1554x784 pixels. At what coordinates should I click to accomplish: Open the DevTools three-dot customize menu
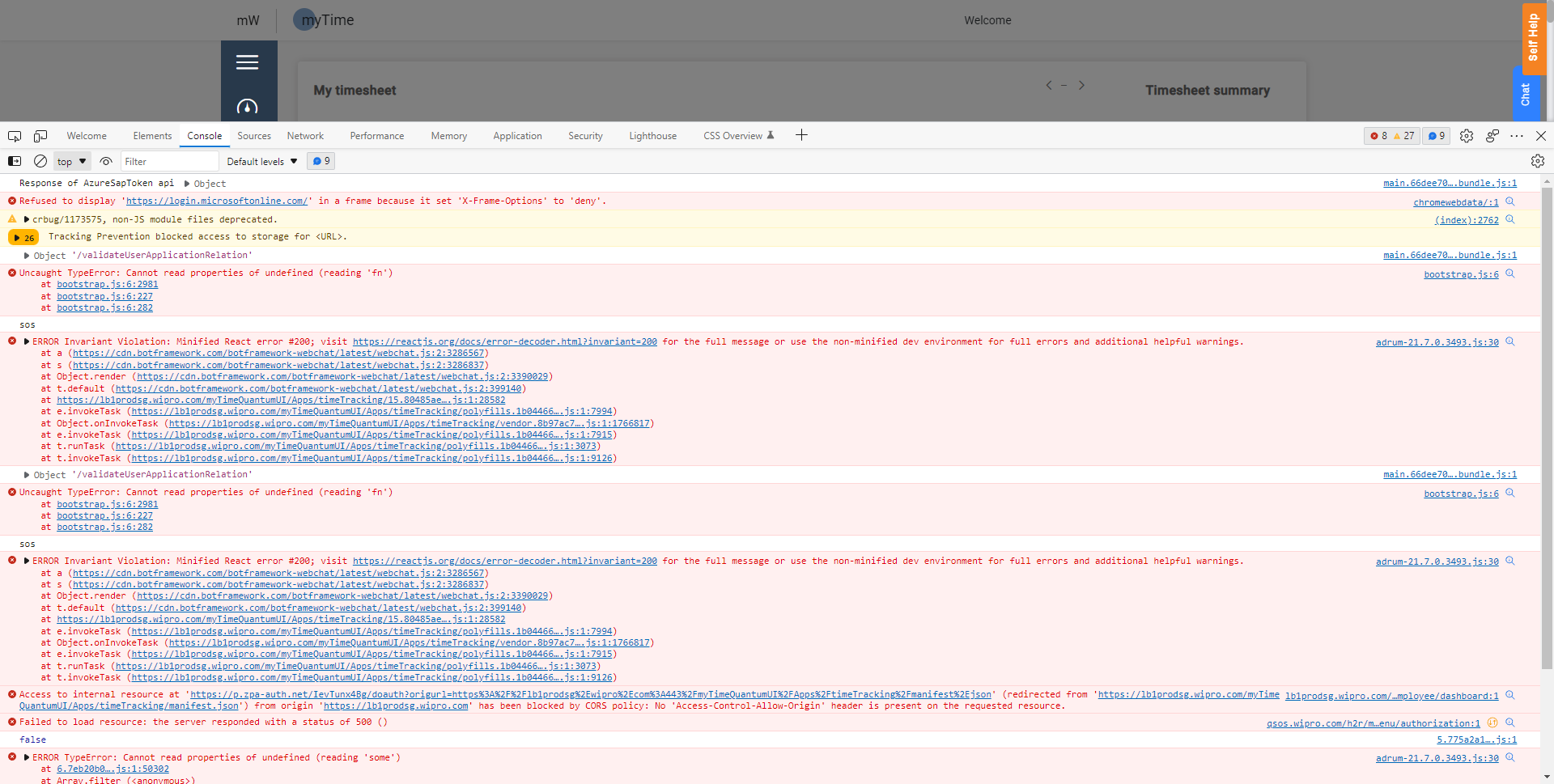click(x=1516, y=136)
